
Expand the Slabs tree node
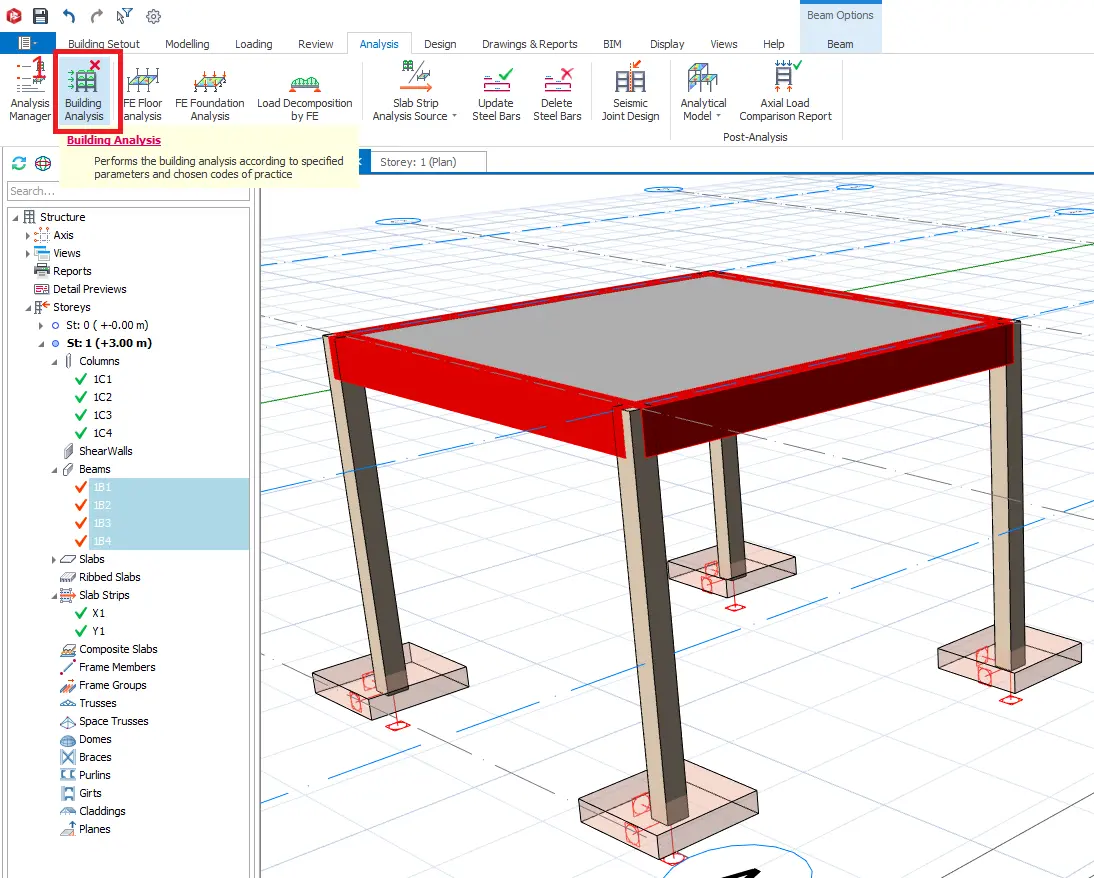(54, 559)
